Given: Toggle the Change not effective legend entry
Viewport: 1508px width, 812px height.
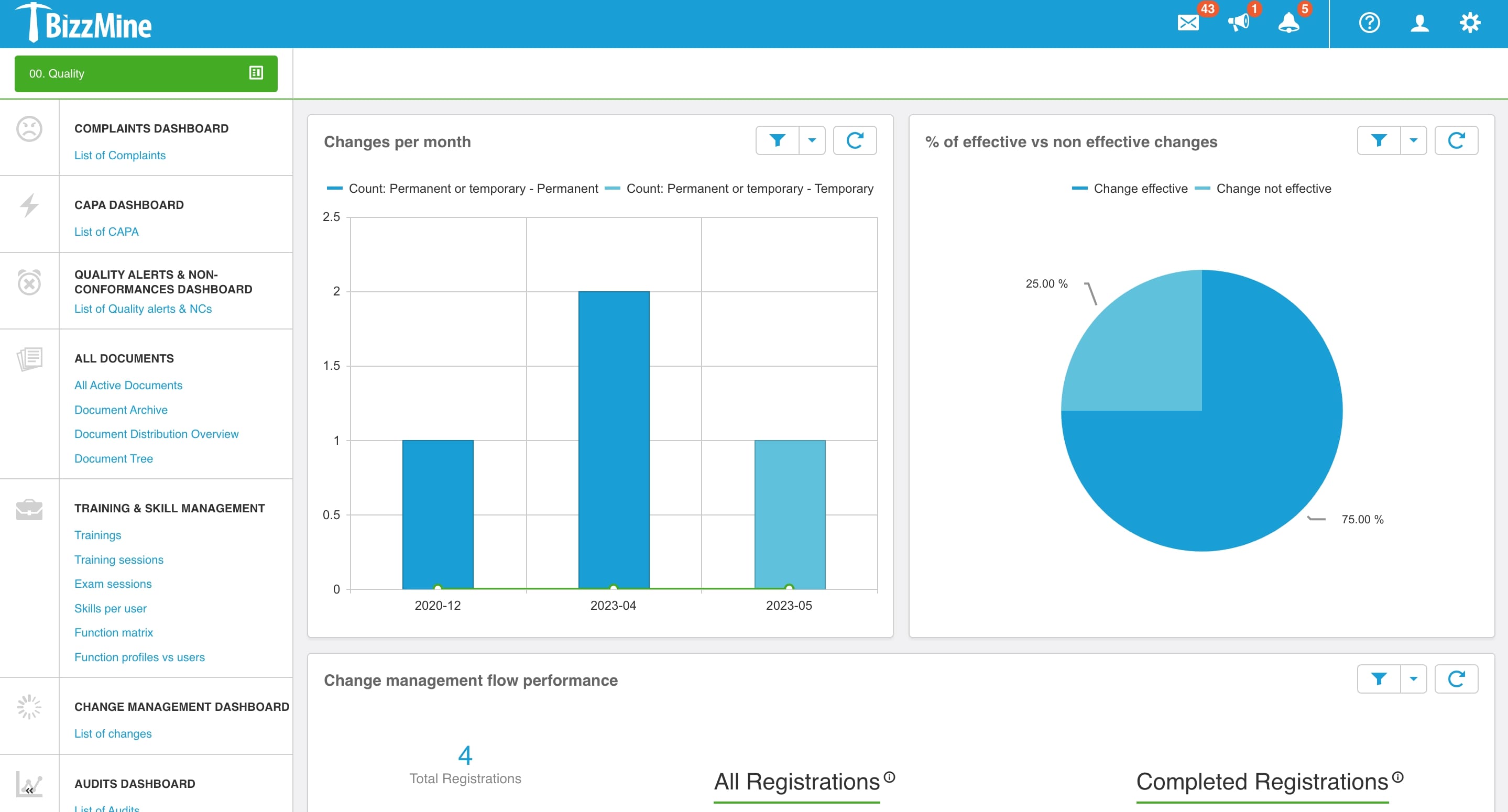Looking at the screenshot, I should [x=1273, y=189].
